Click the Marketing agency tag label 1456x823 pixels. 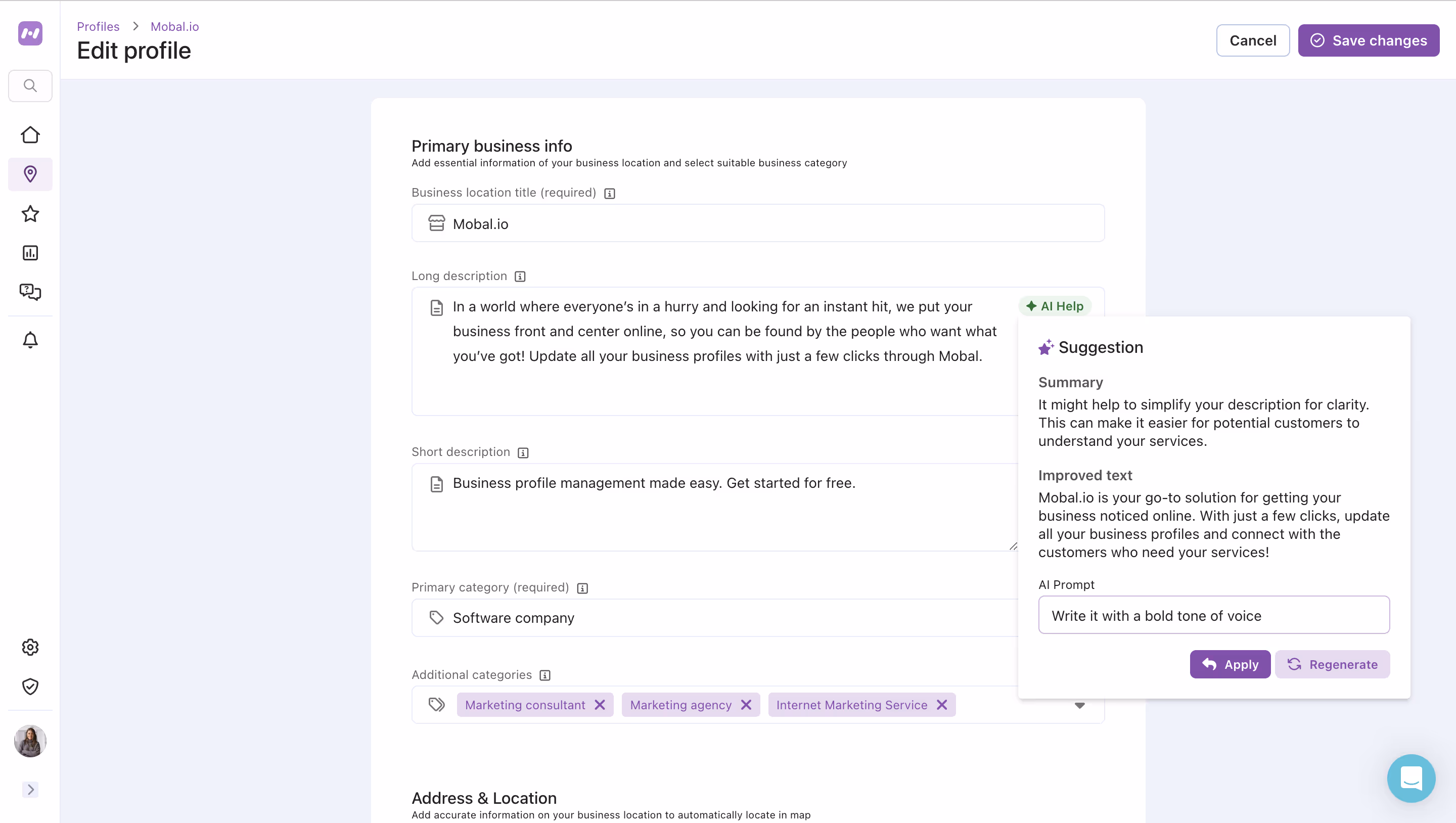[x=680, y=705]
